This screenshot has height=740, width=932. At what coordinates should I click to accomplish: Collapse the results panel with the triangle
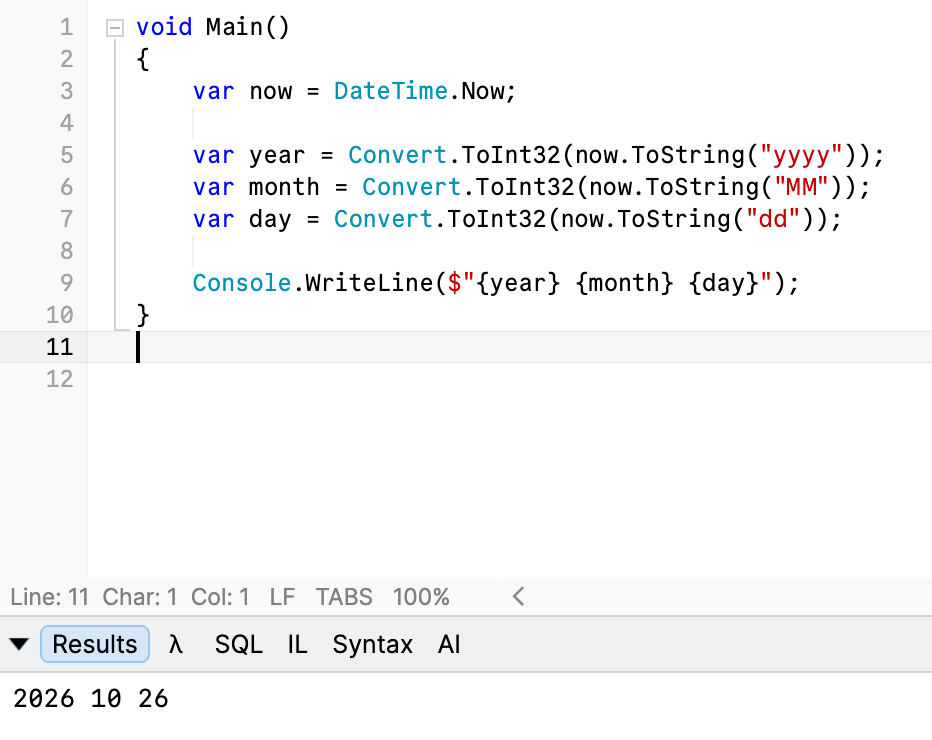(19, 644)
